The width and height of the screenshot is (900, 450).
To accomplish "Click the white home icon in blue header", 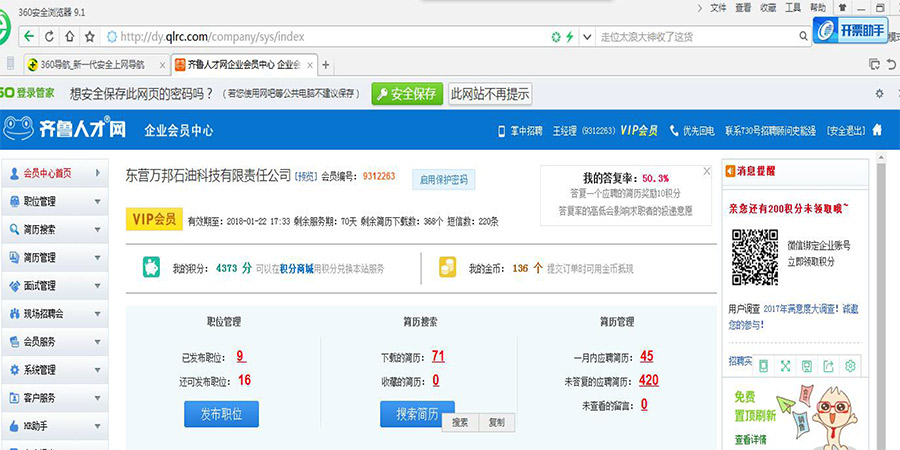I will 877,130.
